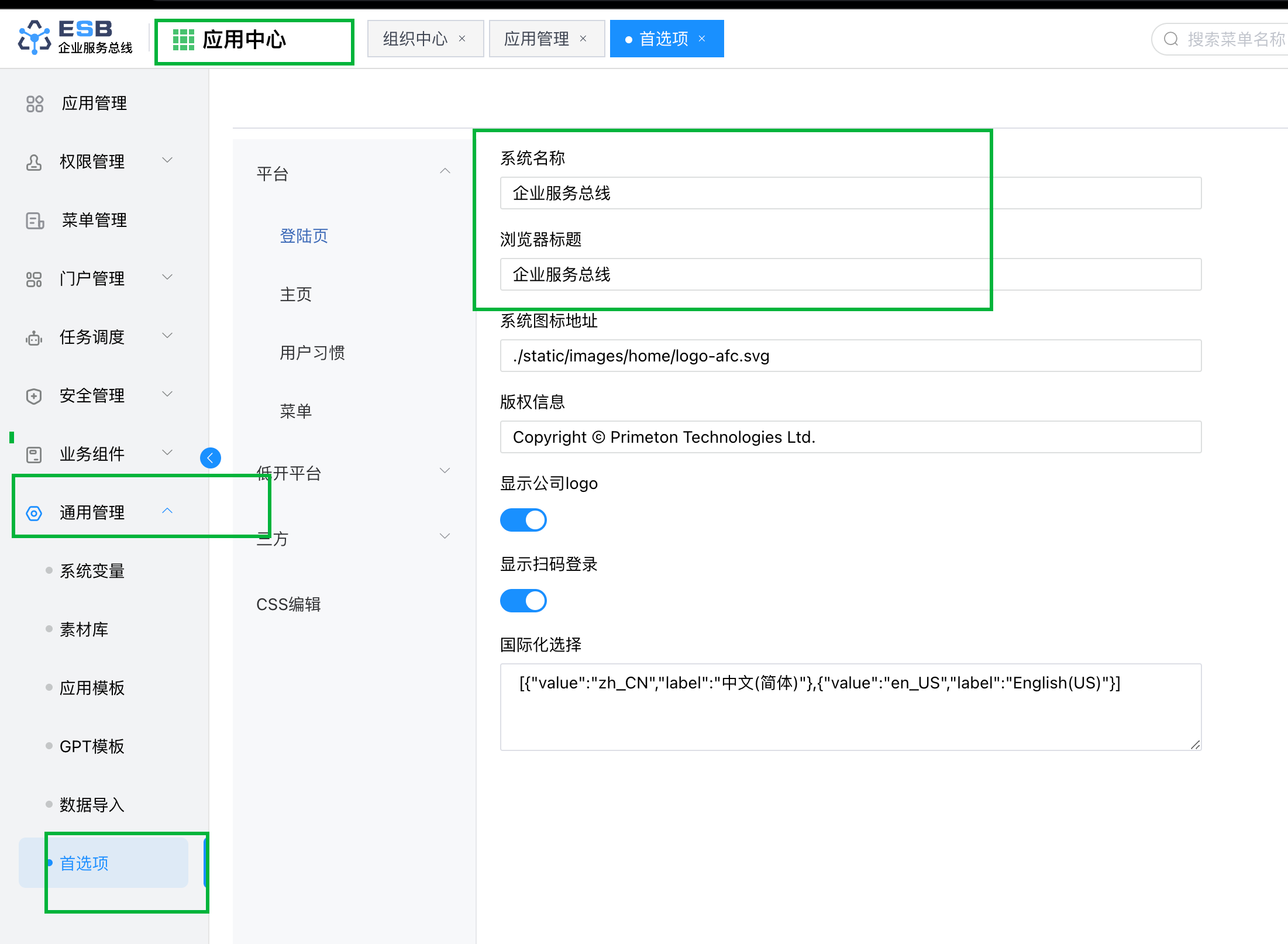Expand the 门户管理 submenu chevron
The width and height of the screenshot is (1288, 944).
pos(167,277)
